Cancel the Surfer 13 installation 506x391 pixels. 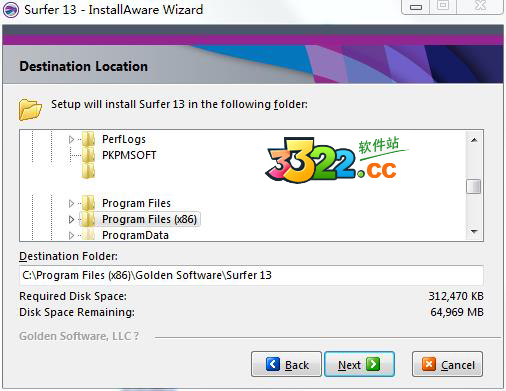click(447, 364)
